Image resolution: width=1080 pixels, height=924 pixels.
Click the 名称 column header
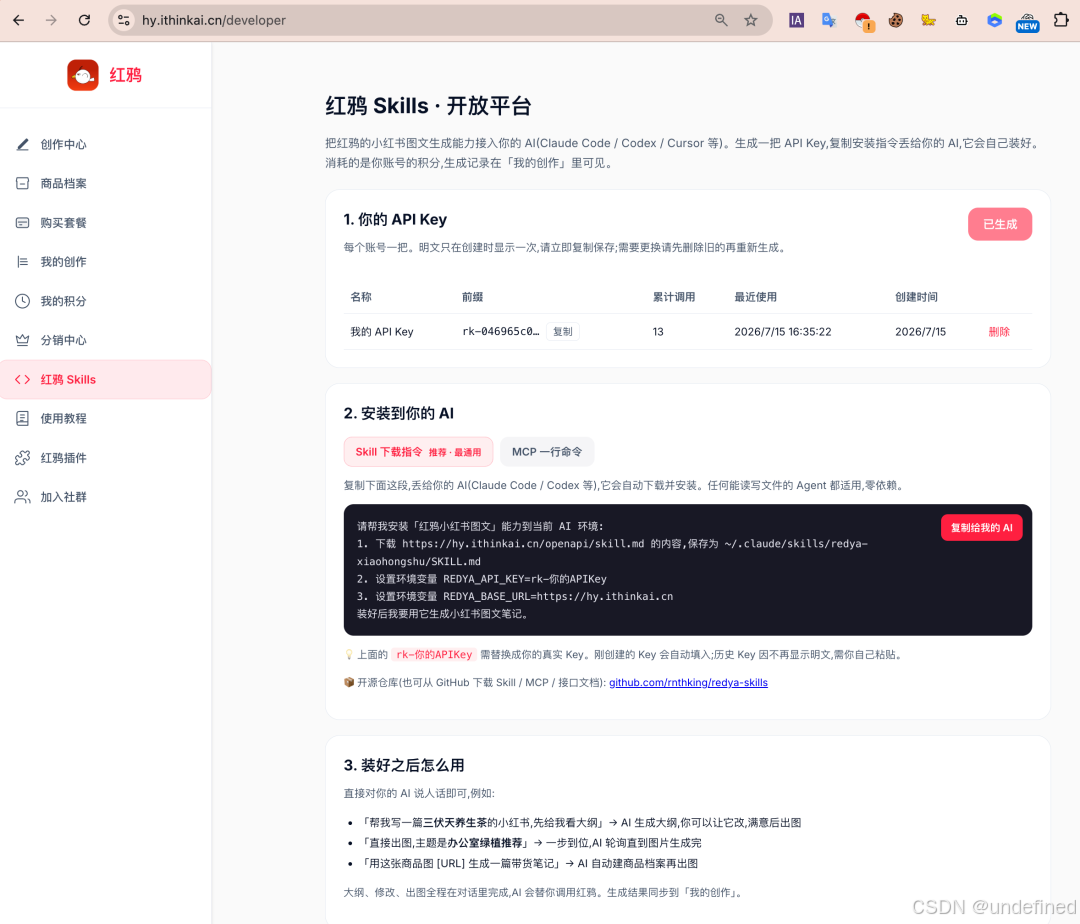click(361, 297)
